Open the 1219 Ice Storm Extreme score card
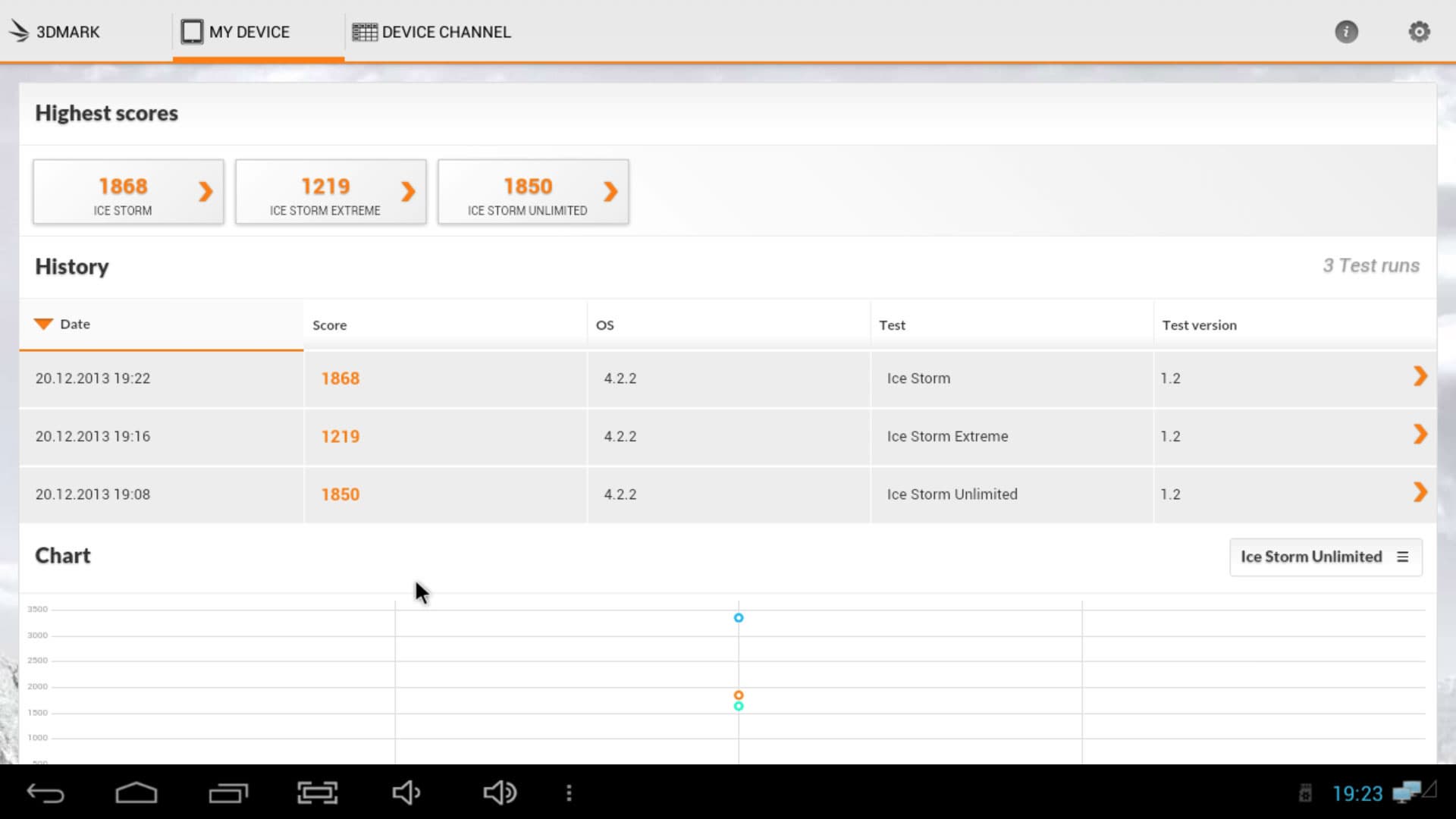The image size is (1456, 819). click(x=331, y=192)
